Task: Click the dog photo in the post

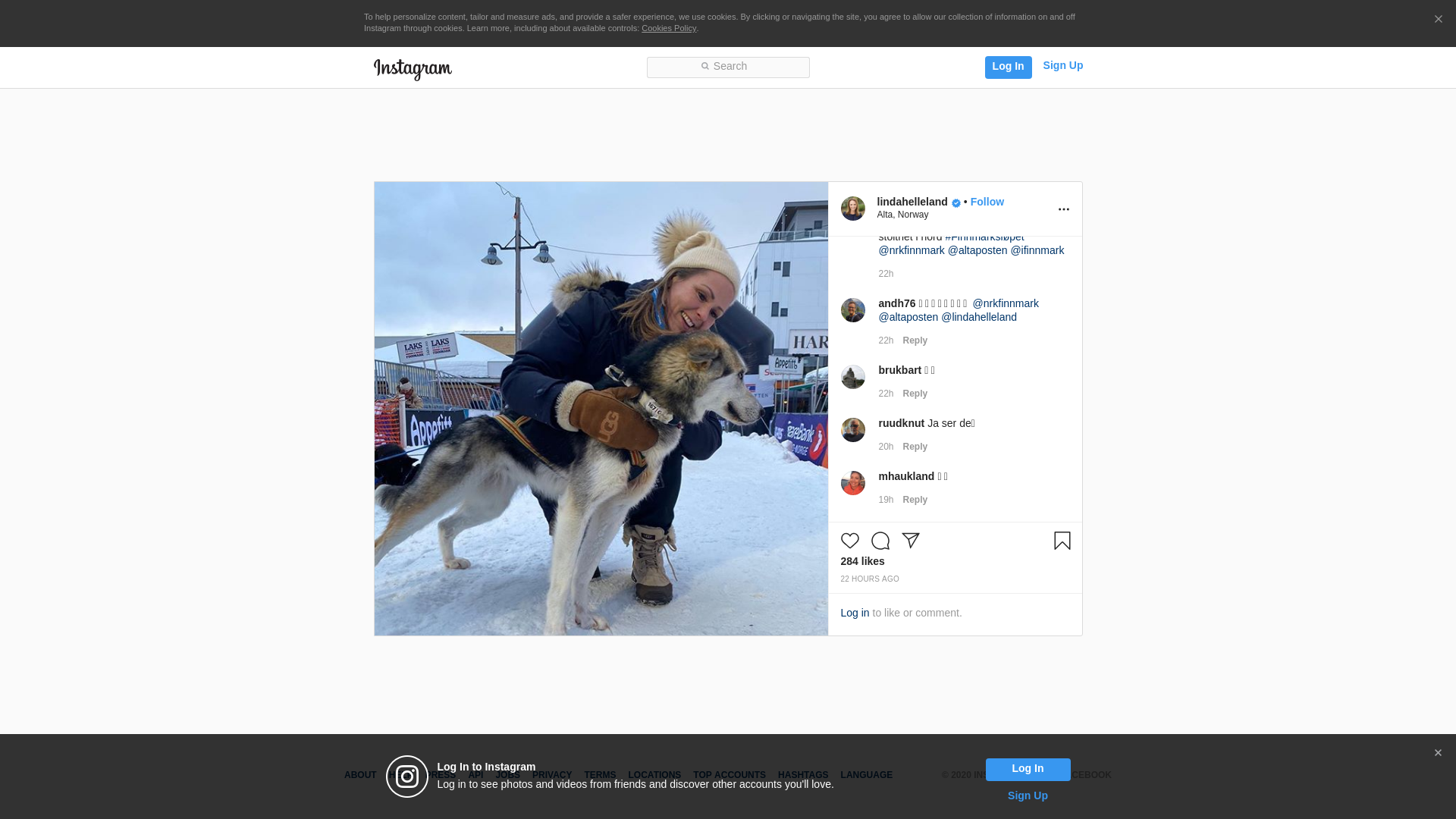Action: pos(601,409)
